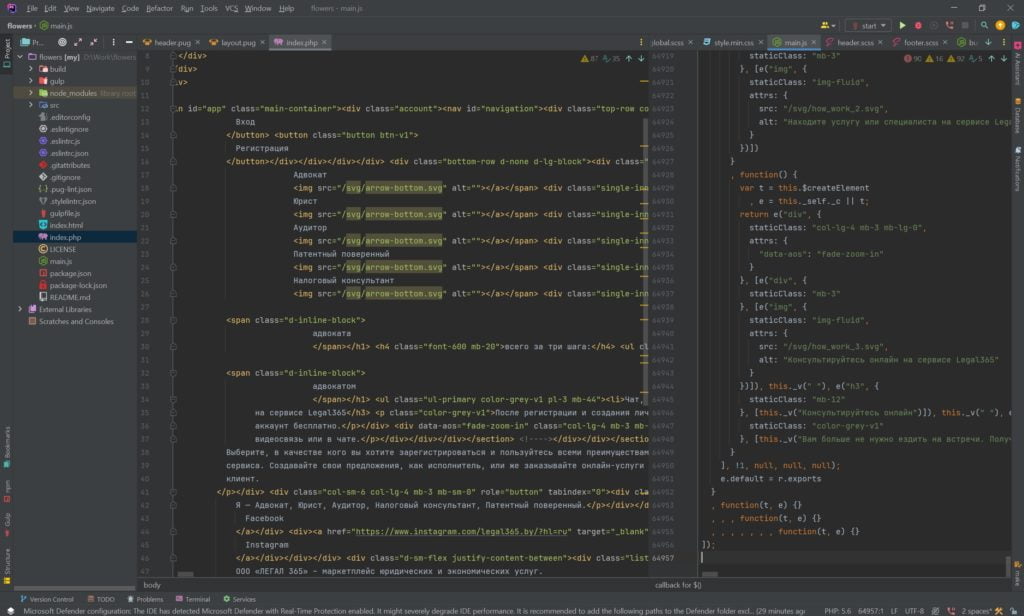Click the Select Opened File target icon

[x=62, y=43]
